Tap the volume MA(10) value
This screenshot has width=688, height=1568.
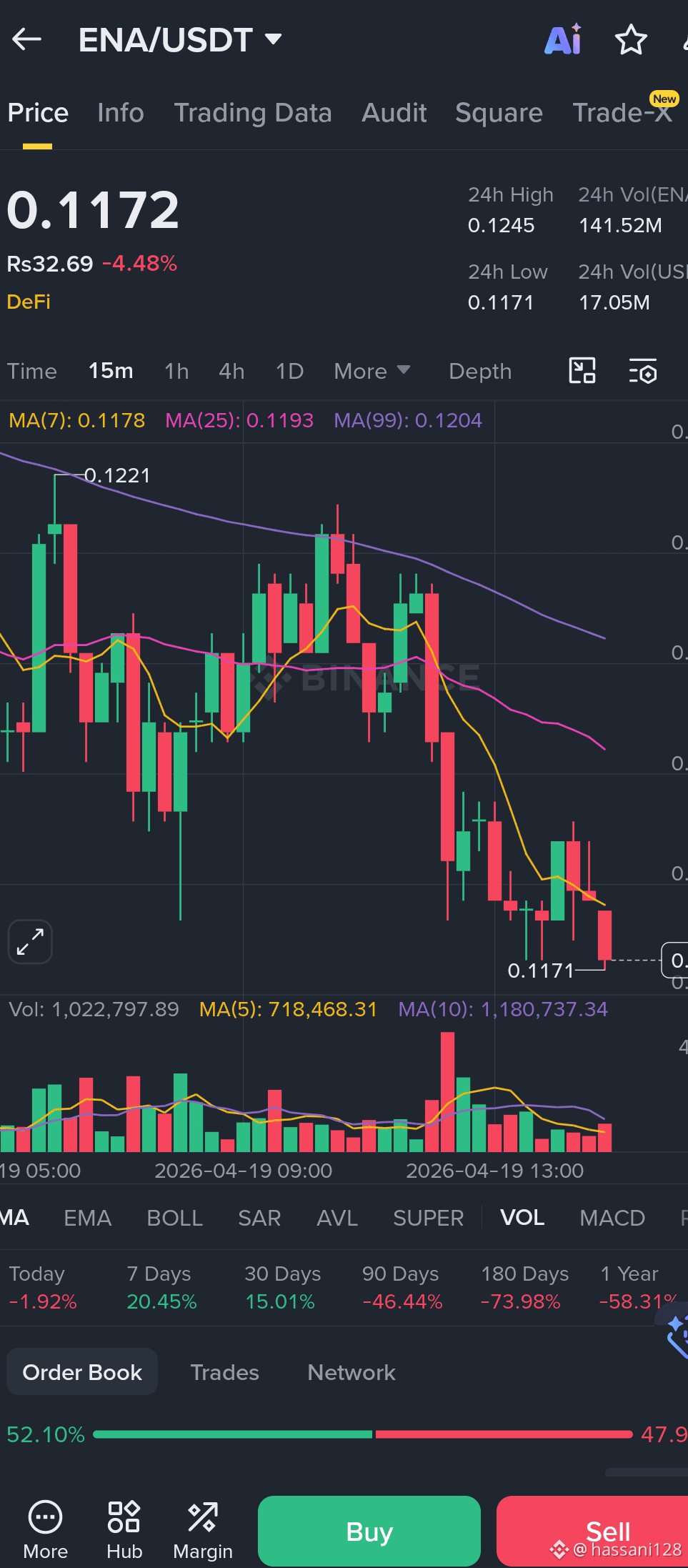tap(503, 1009)
